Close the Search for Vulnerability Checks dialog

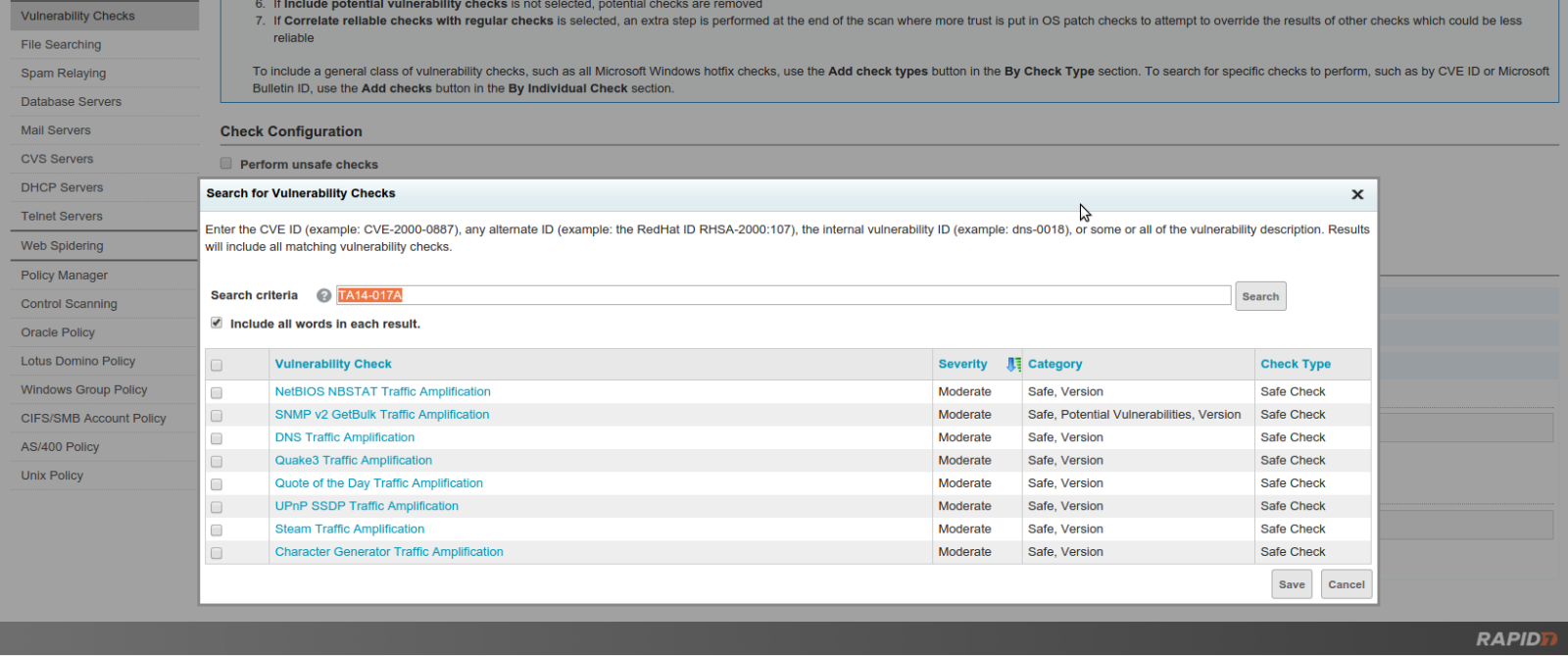[x=1357, y=195]
